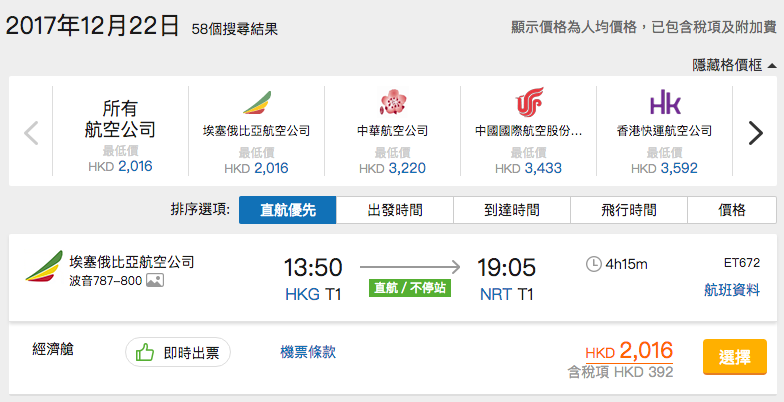Select the 所有航空公司 filter cell

point(120,131)
